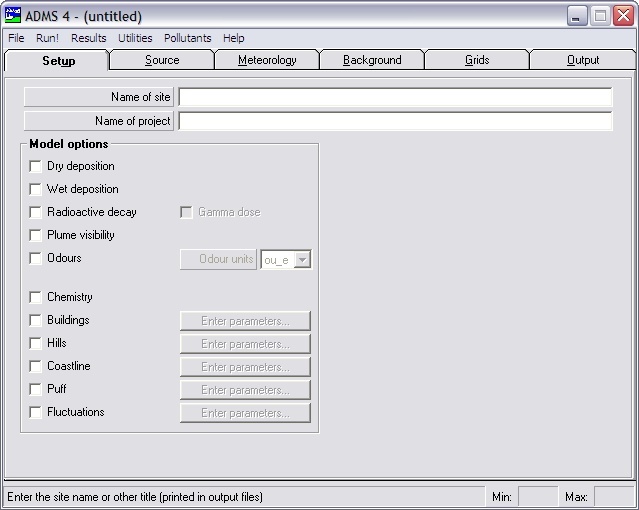Switch to the Meteorology tab

point(267,60)
